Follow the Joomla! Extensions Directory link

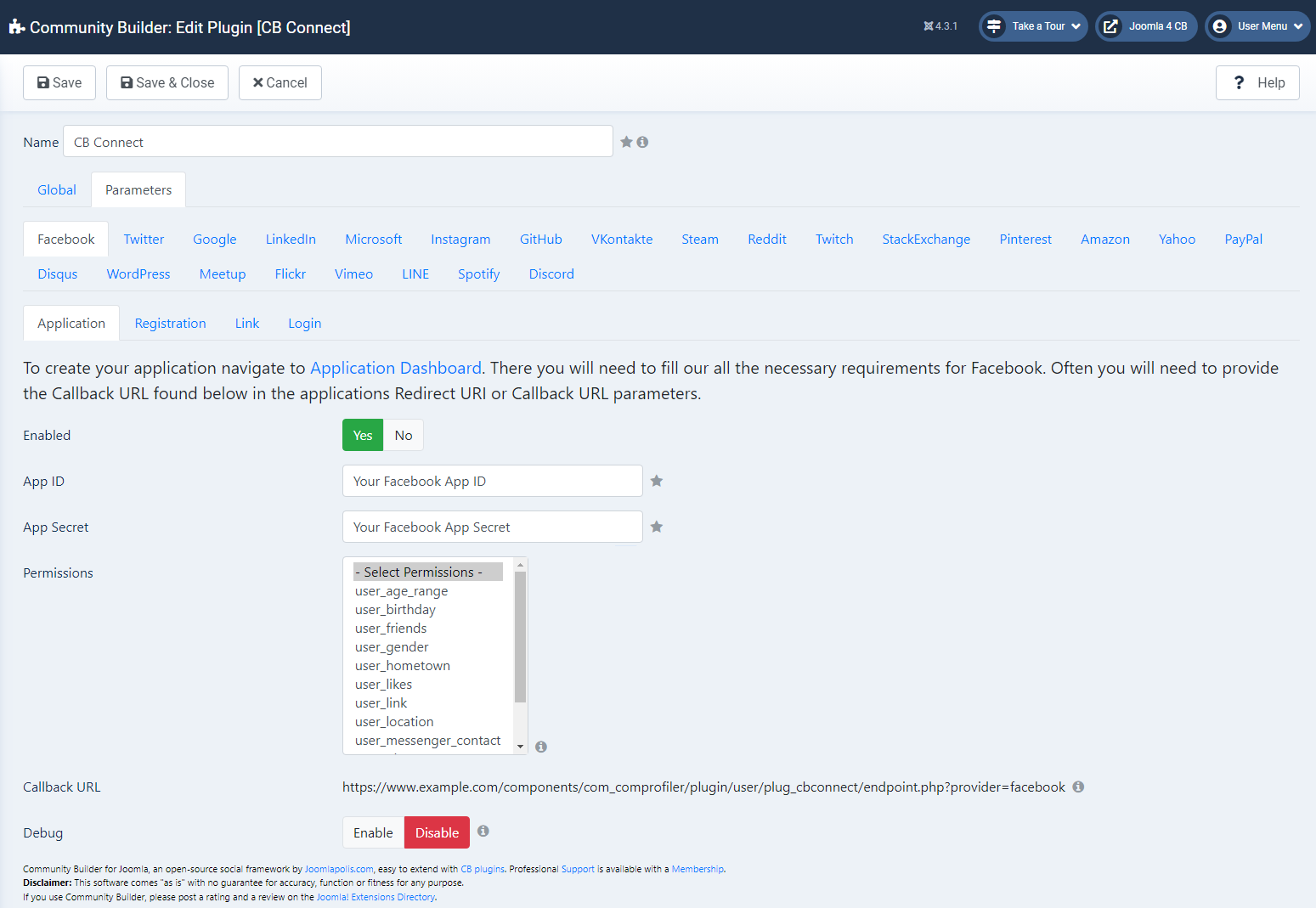click(376, 897)
